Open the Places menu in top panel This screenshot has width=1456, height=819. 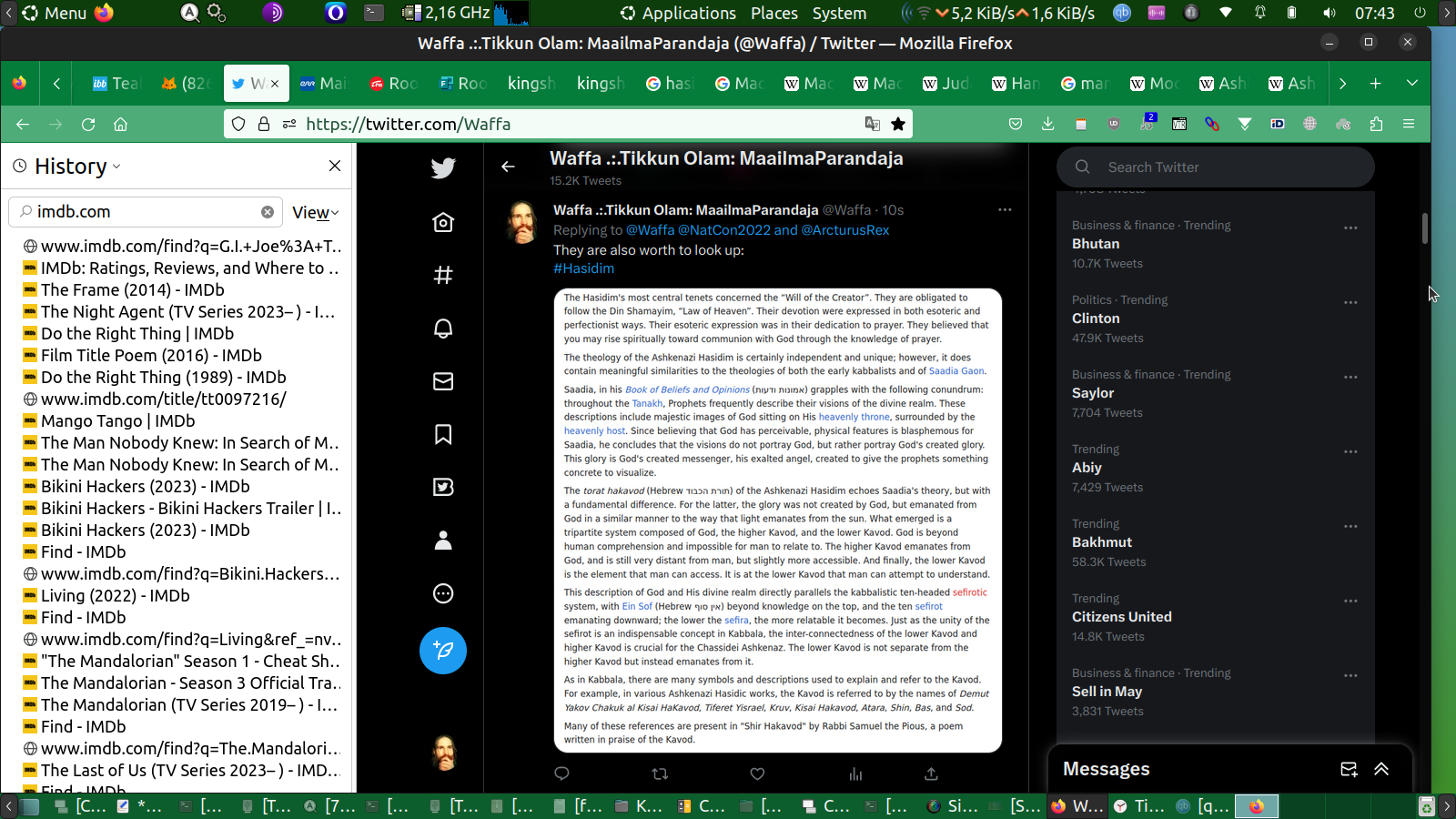tap(774, 14)
